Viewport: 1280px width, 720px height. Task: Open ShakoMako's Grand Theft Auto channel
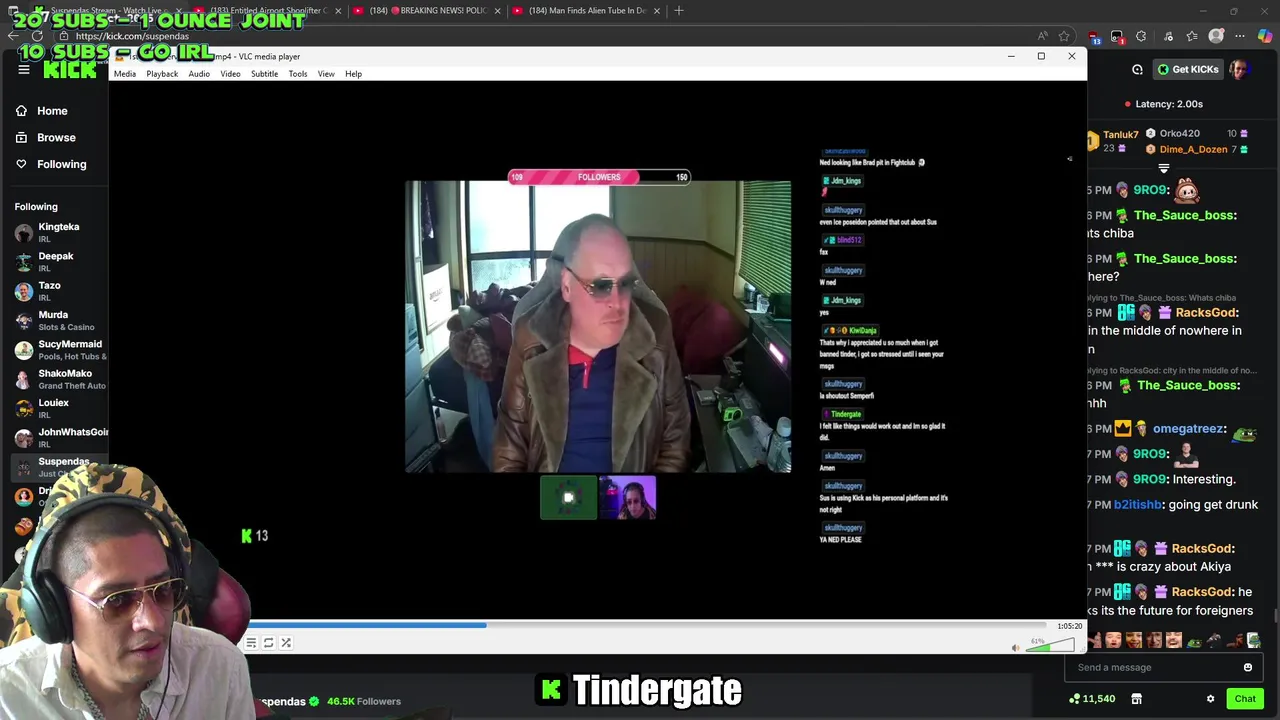pyautogui.click(x=58, y=379)
